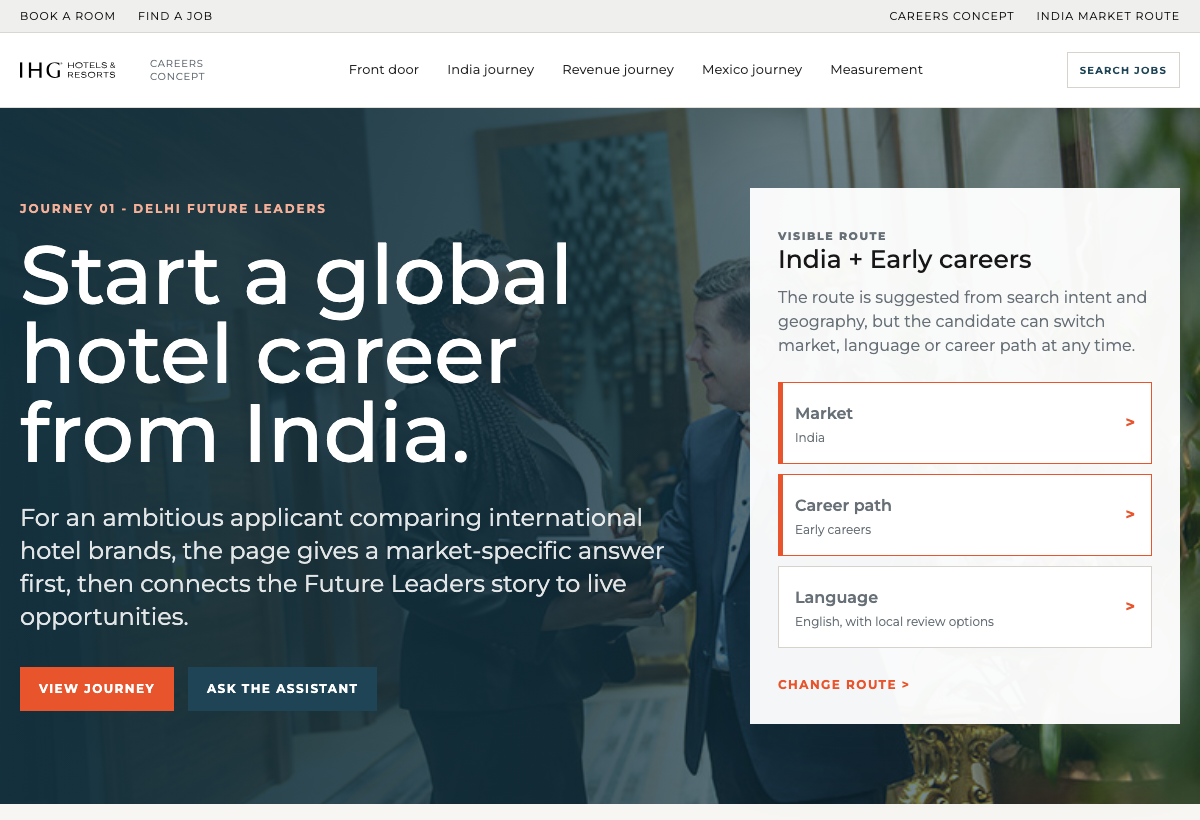Click the Ask the Assistant button
Screen dimensions: 1200x820
click(282, 689)
